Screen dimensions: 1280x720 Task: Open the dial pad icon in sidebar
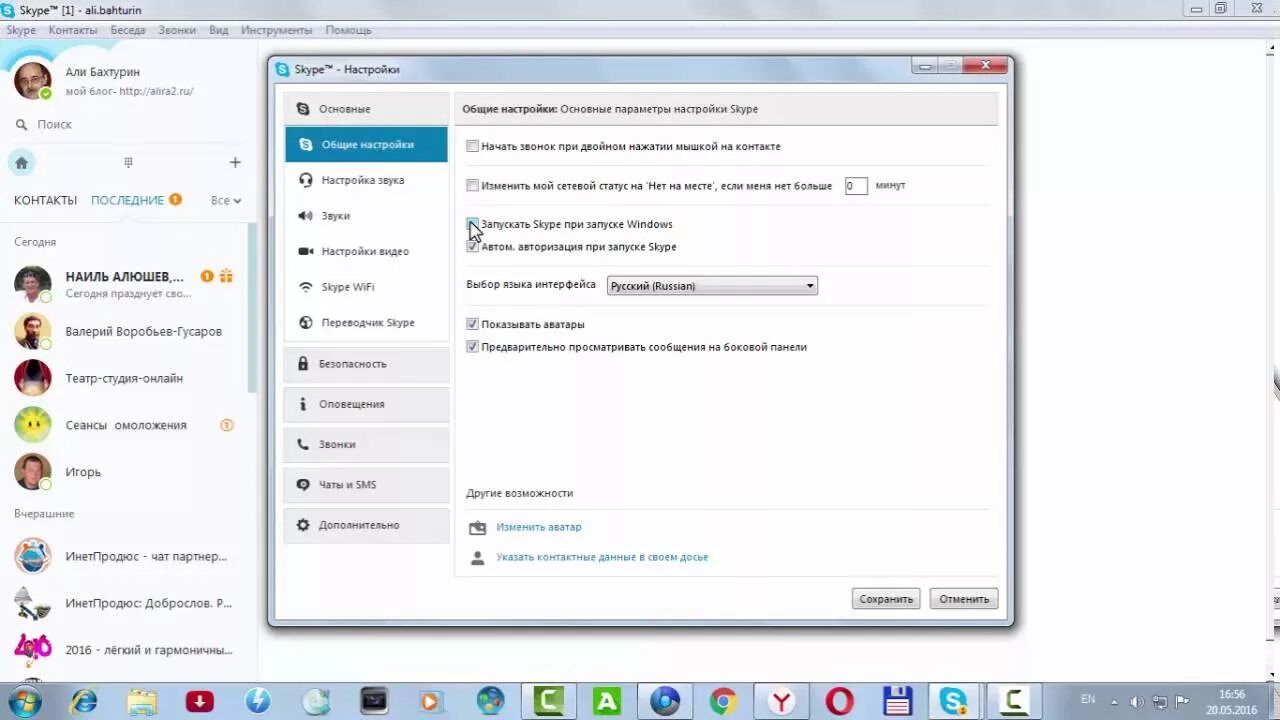click(128, 162)
